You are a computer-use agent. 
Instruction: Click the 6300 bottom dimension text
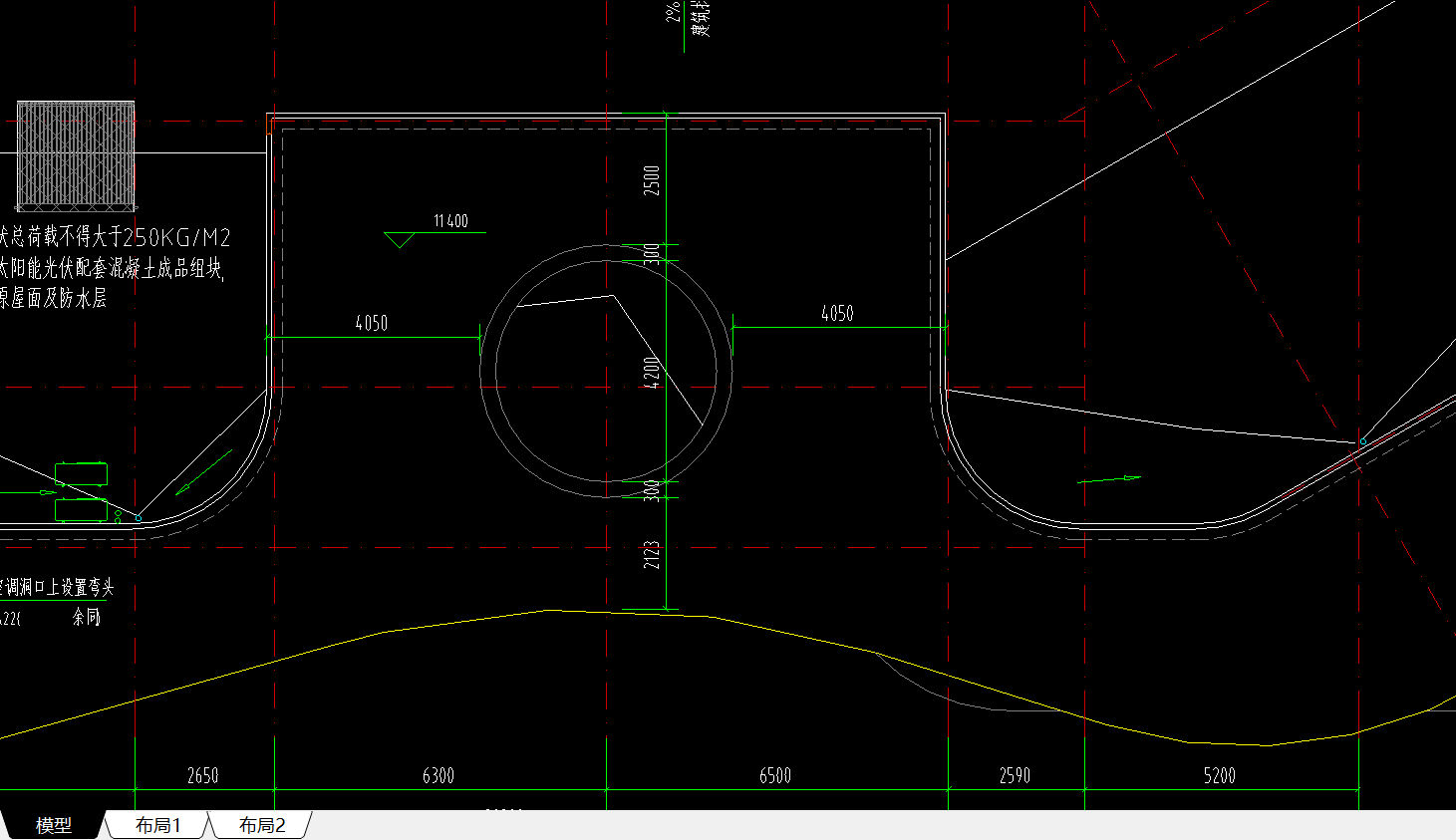(x=438, y=775)
